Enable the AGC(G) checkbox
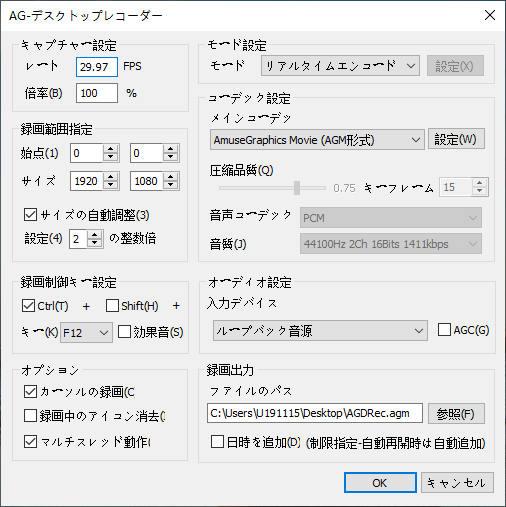This screenshot has height=507, width=506. point(444,329)
